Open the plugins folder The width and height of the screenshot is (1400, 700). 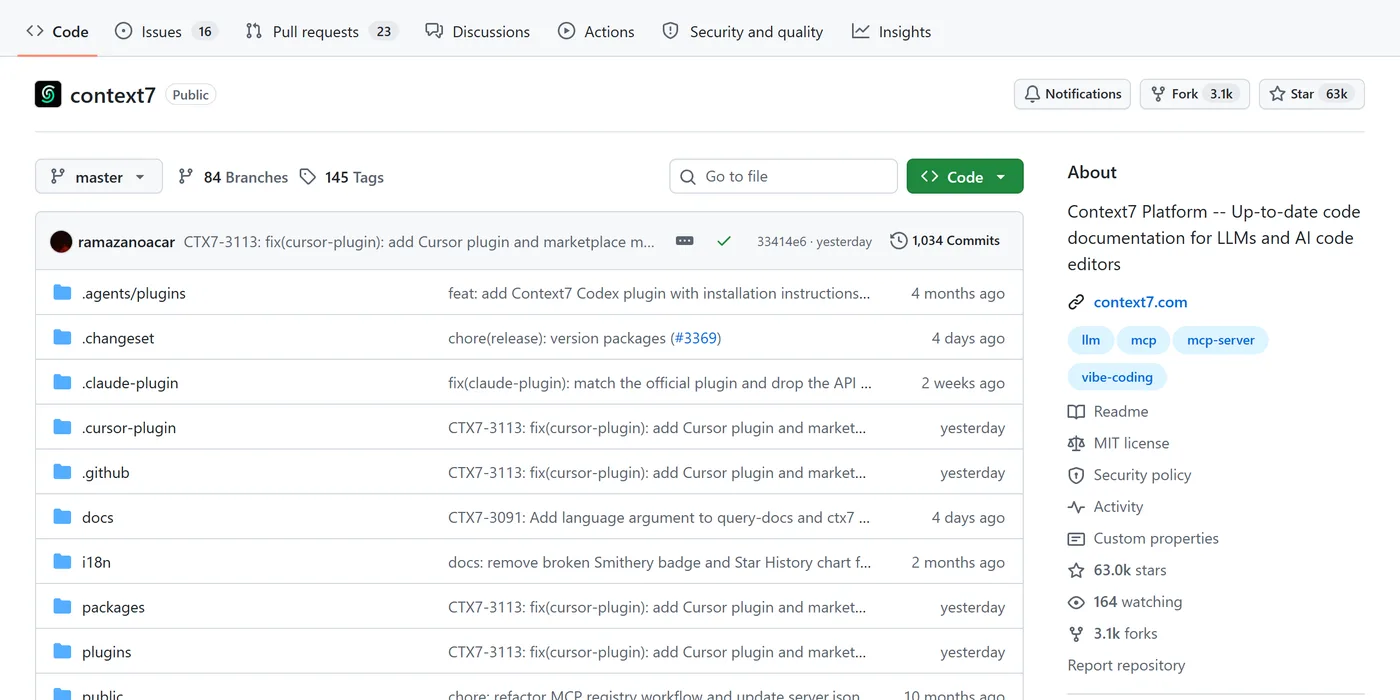[x=107, y=652]
